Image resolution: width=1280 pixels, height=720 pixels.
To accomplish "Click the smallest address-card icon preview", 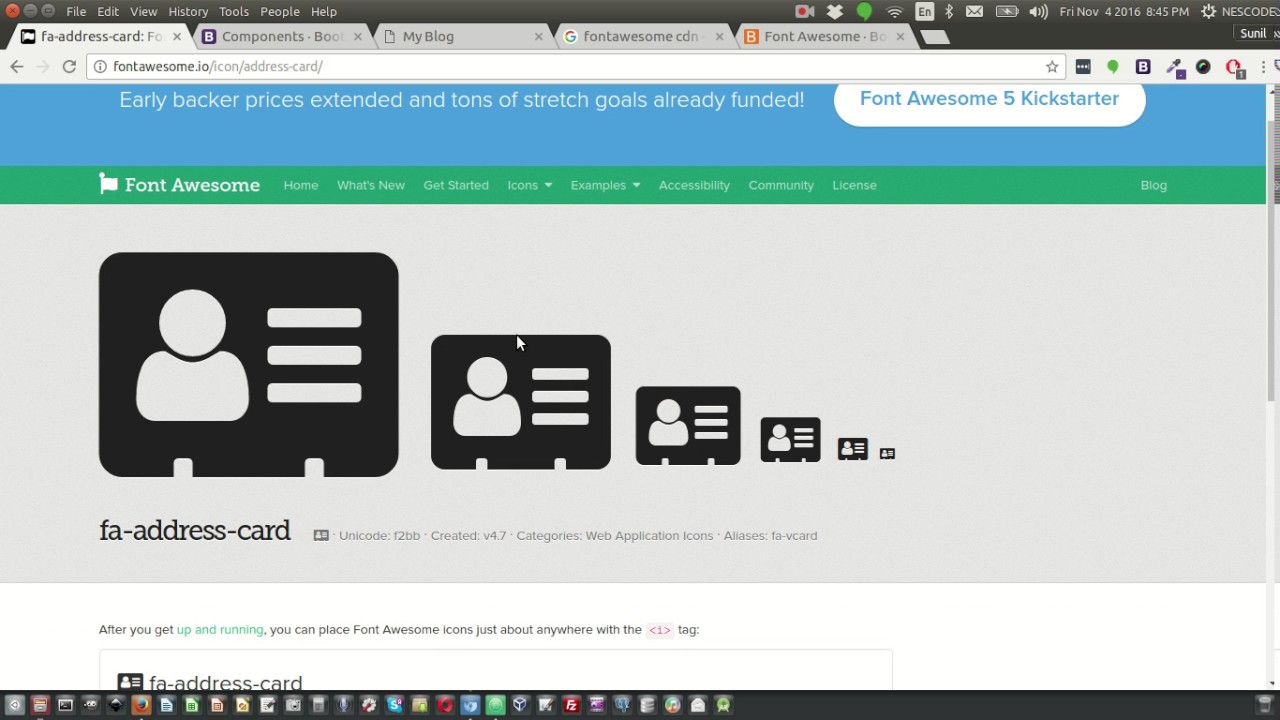I will (887, 454).
